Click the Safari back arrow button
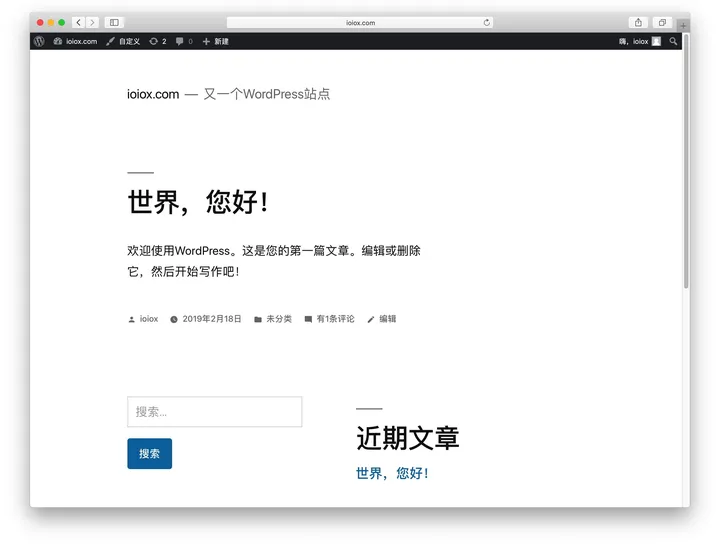The image size is (720, 555). (78, 22)
